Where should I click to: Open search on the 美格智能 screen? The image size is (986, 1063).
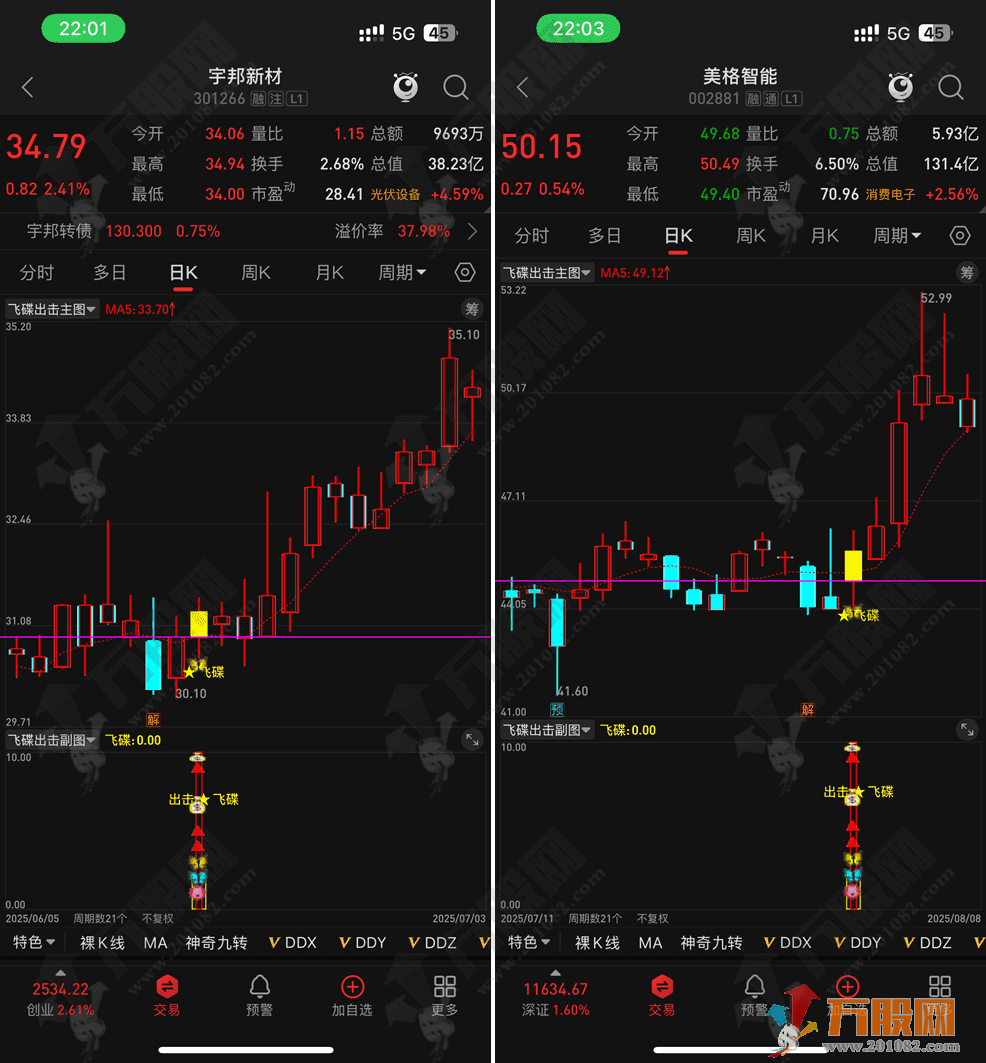(951, 87)
